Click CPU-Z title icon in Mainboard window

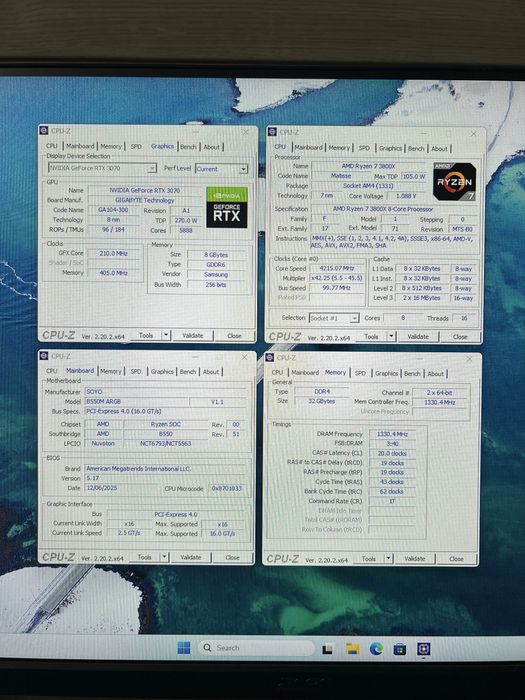pyautogui.click(x=44, y=356)
